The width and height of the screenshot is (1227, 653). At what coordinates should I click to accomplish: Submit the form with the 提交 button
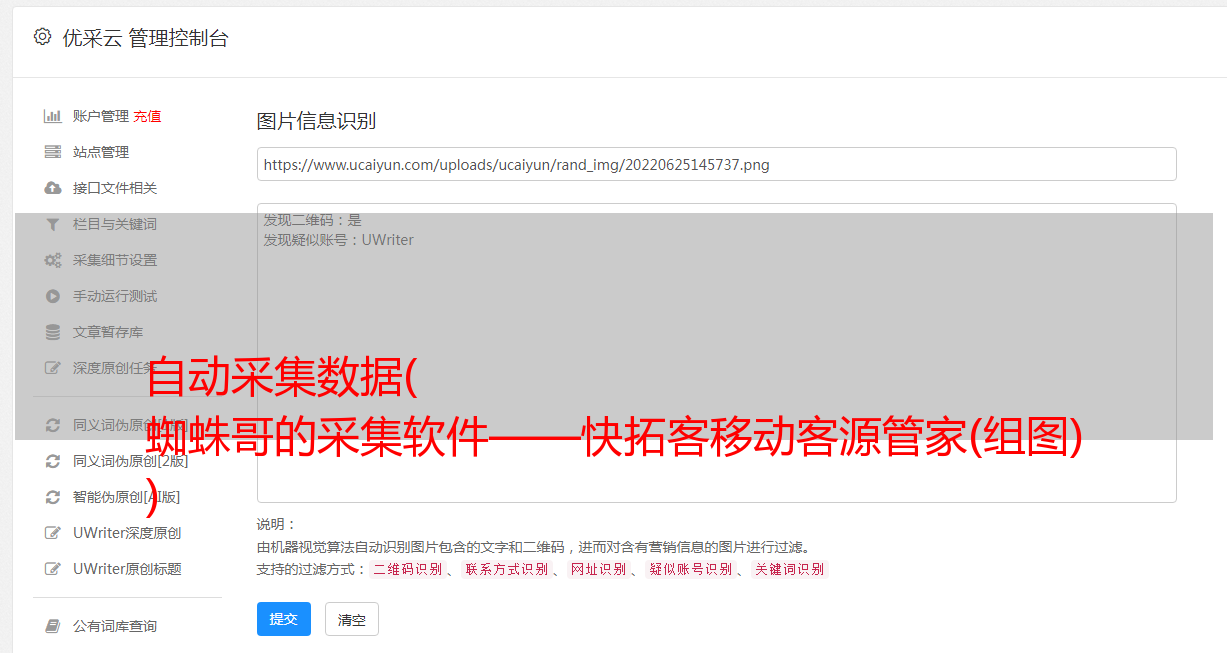coord(284,619)
